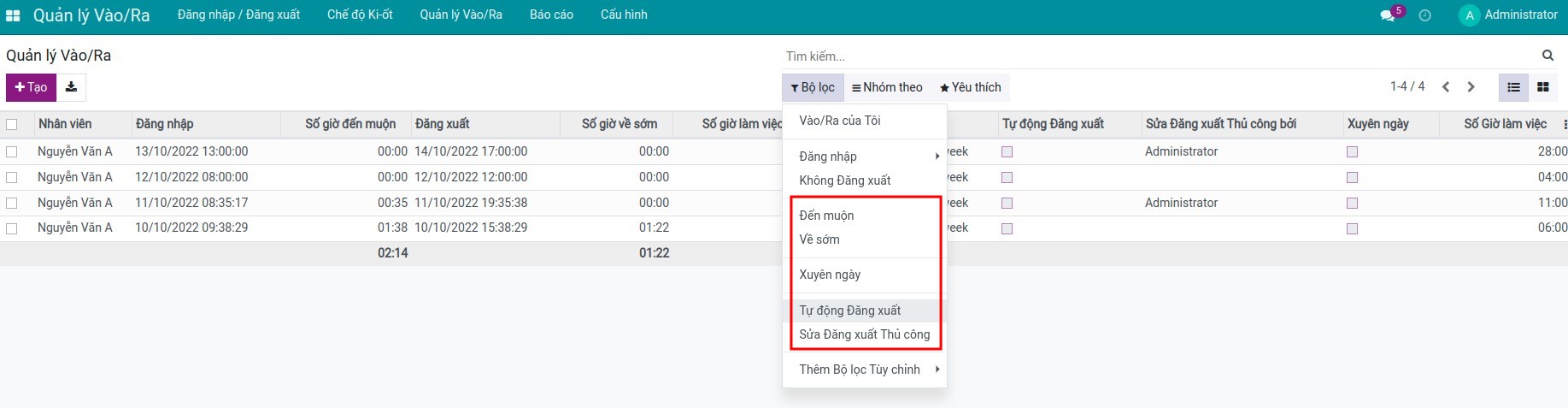The height and width of the screenshot is (408, 1568).
Task: Click the Tạo button
Action: pos(31,87)
